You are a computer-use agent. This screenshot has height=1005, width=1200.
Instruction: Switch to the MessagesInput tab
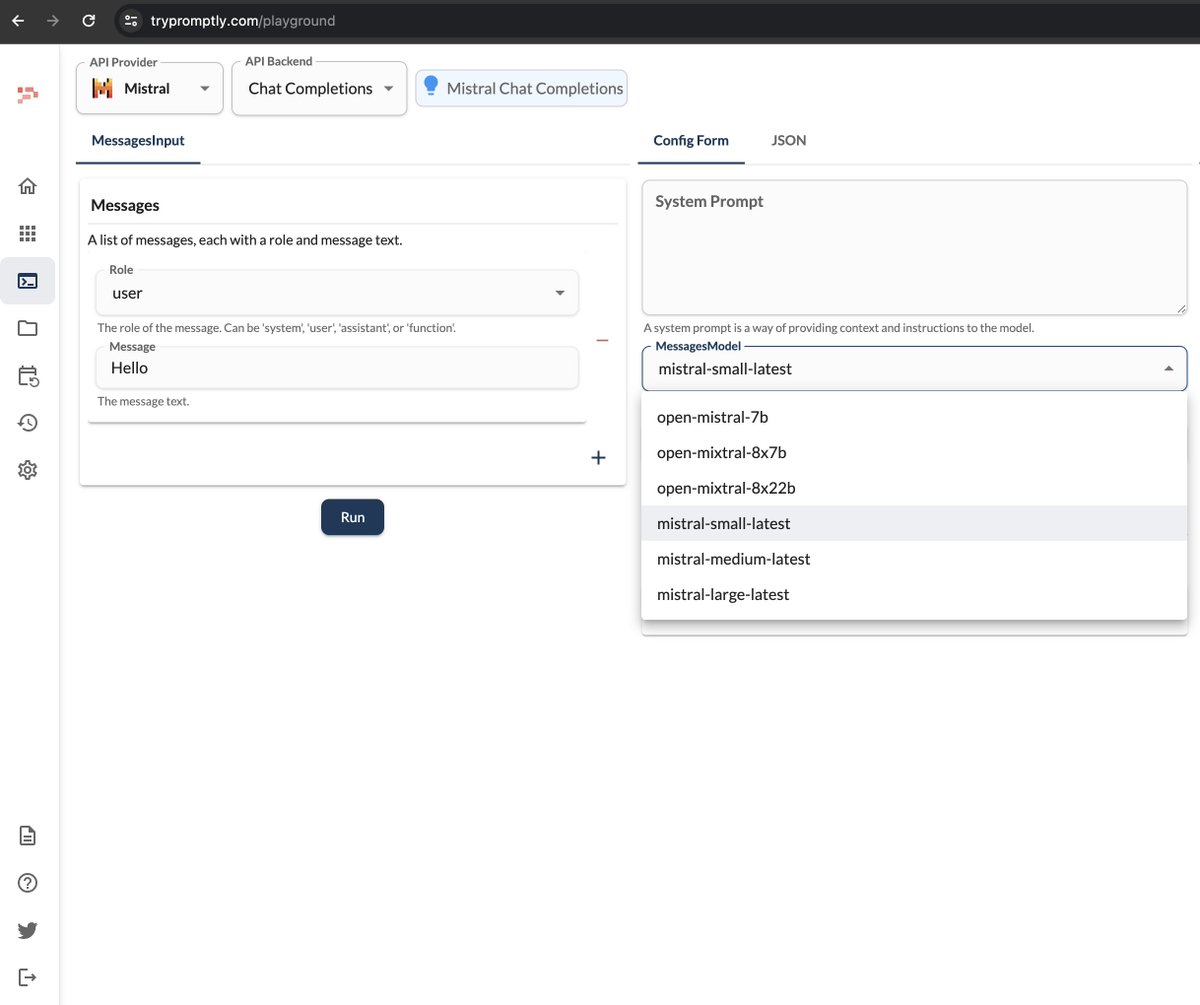[138, 141]
